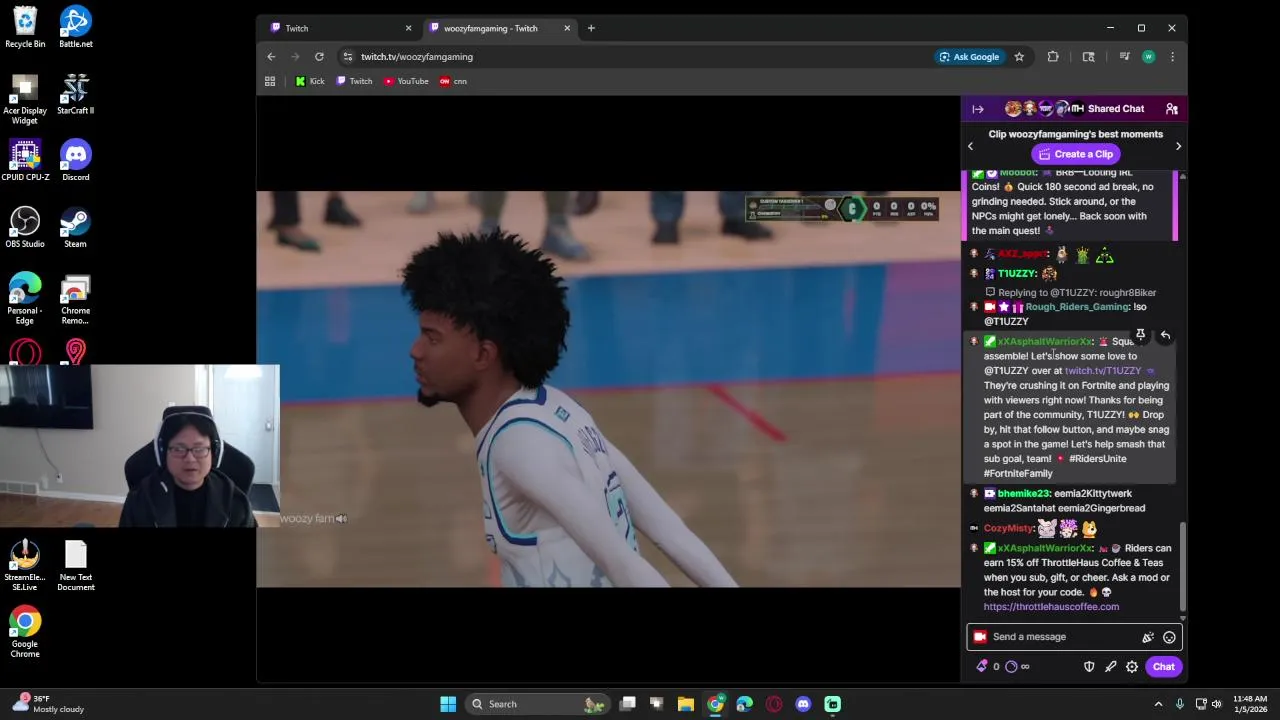Click the username Rough_Riders_Gaming in chat
Screen dimensions: 1280x720
coord(1076,307)
